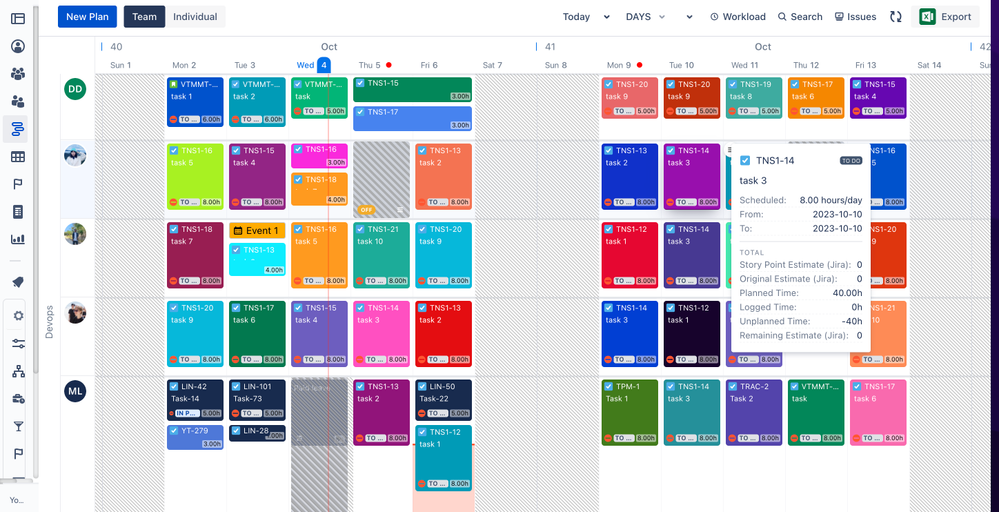Screen dimensions: 999x512
Task: Switch to the Individual tab
Action: [195, 17]
